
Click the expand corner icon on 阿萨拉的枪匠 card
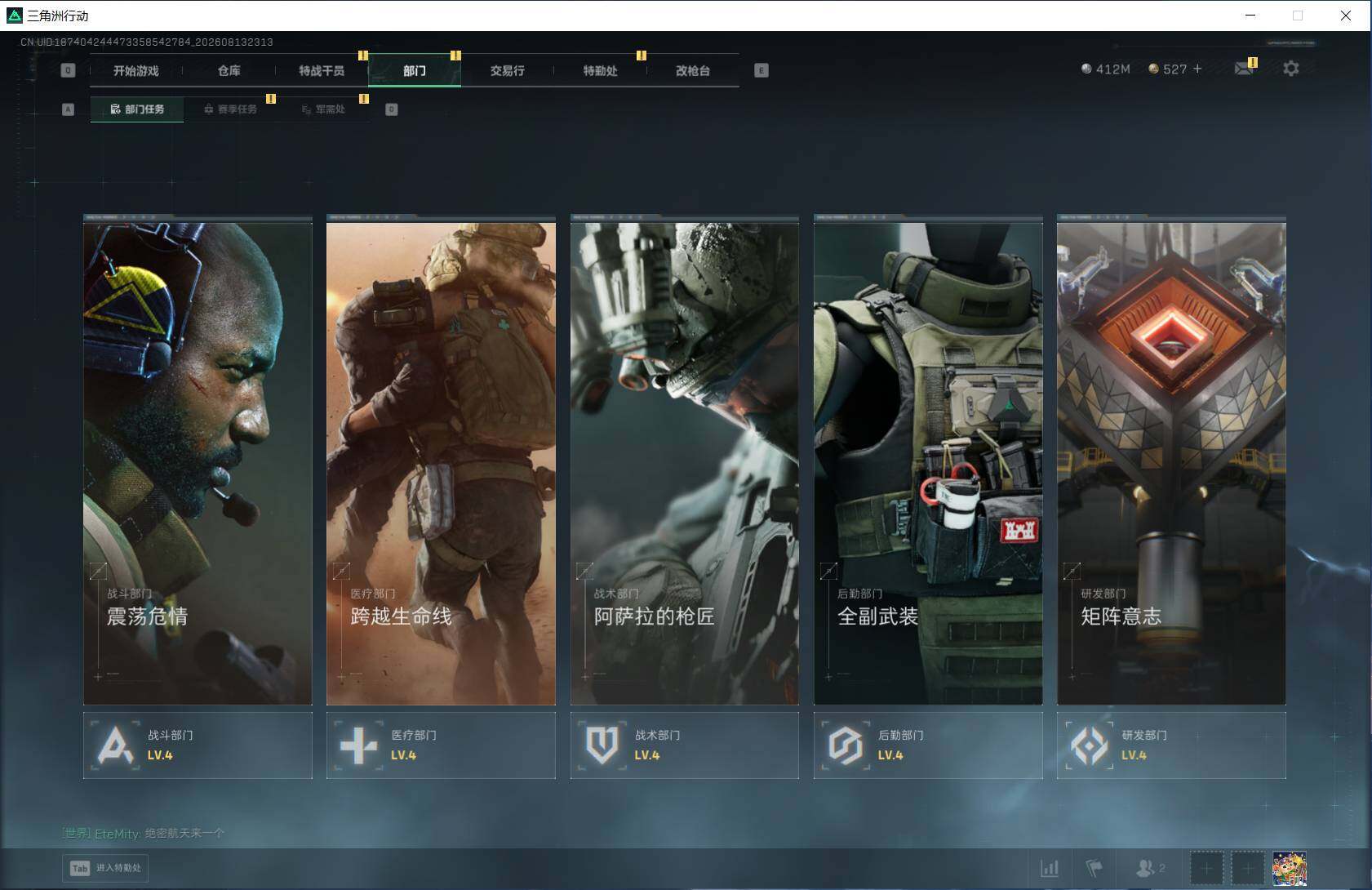click(584, 571)
